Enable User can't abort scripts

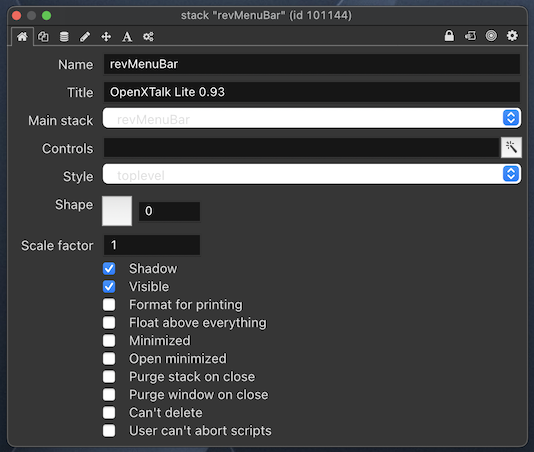[109, 431]
